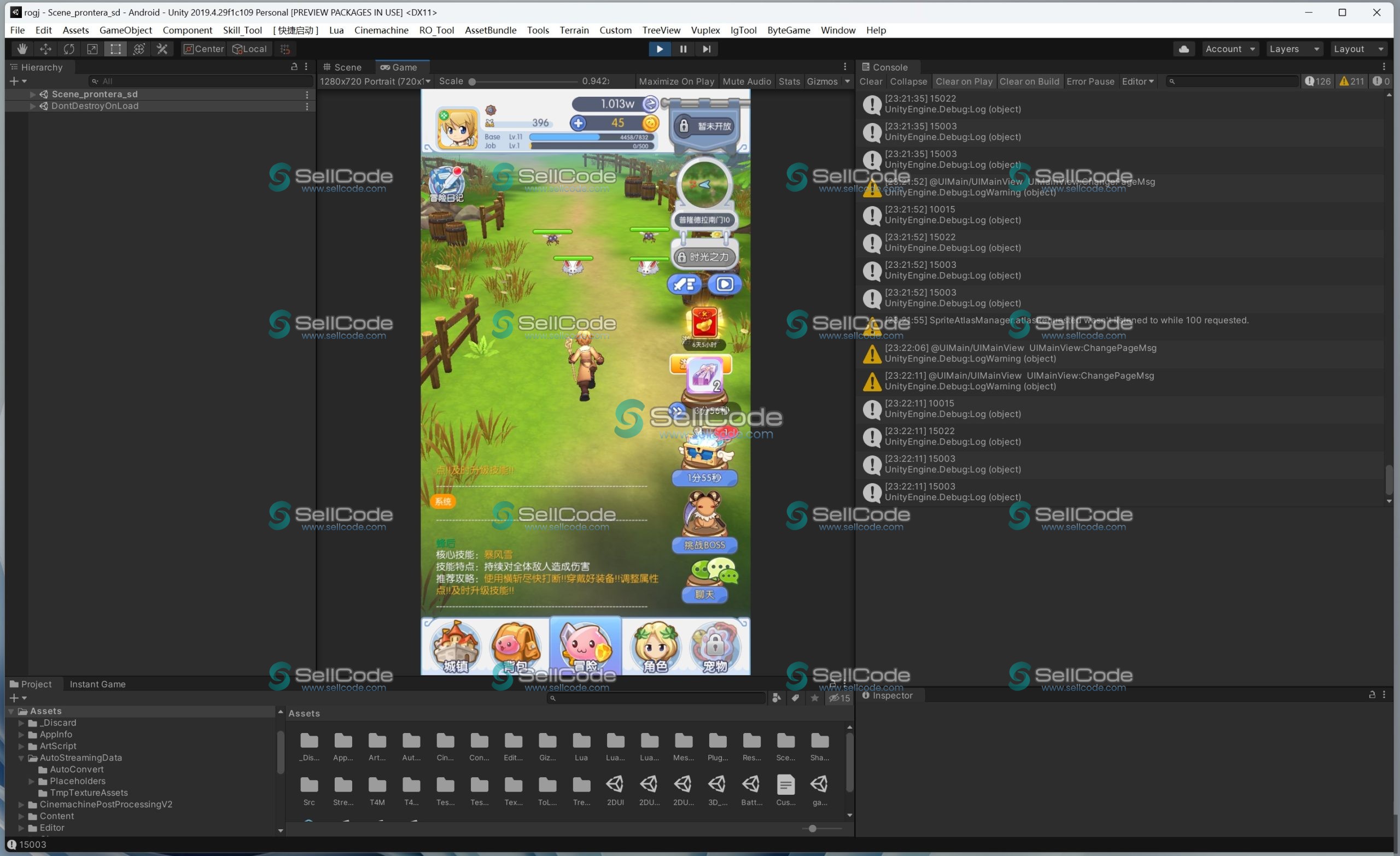Click Search by Type icon in Project
This screenshot has width=1400, height=856.
pos(776,698)
